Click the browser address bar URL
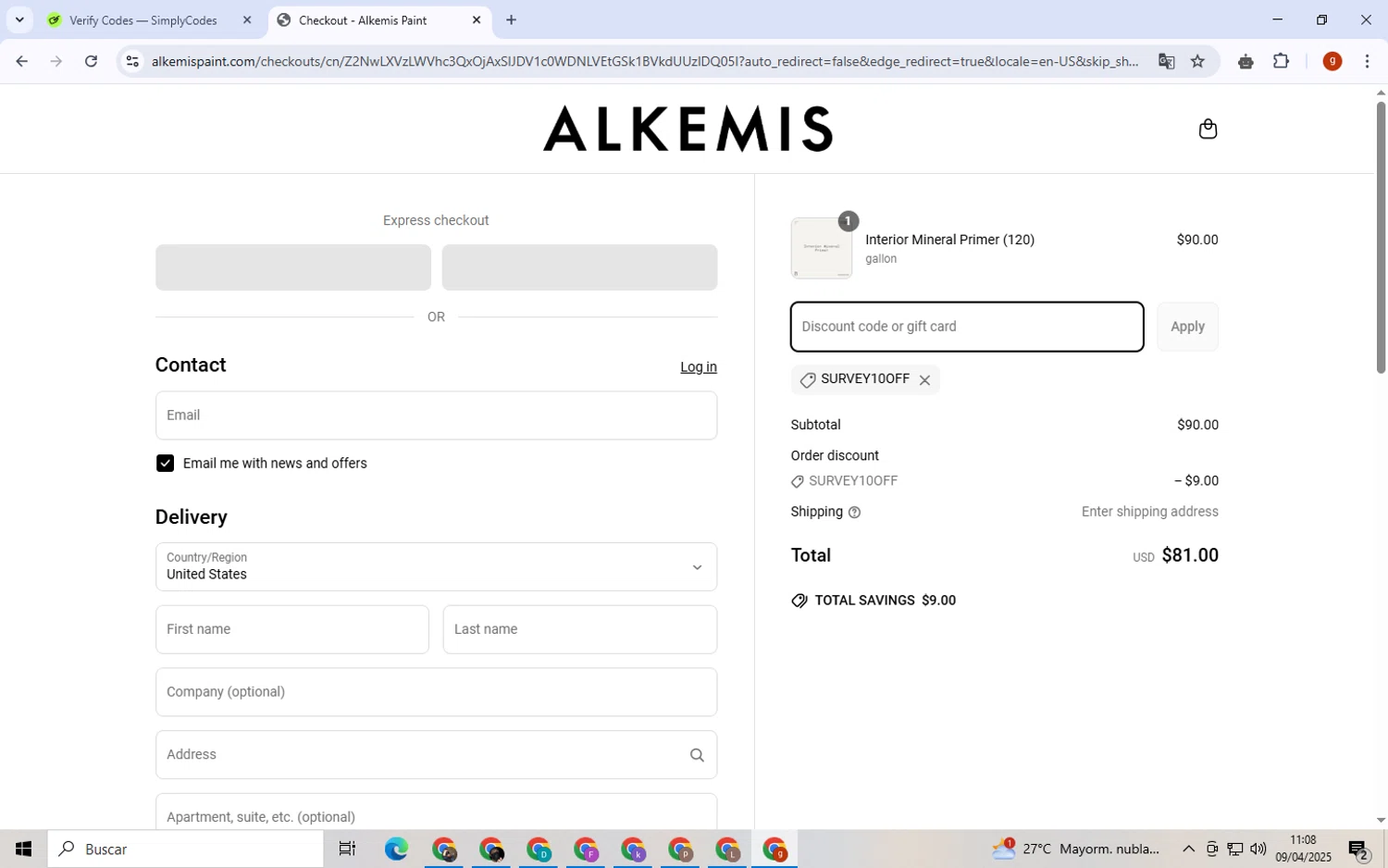The width and height of the screenshot is (1388, 868). click(645, 61)
